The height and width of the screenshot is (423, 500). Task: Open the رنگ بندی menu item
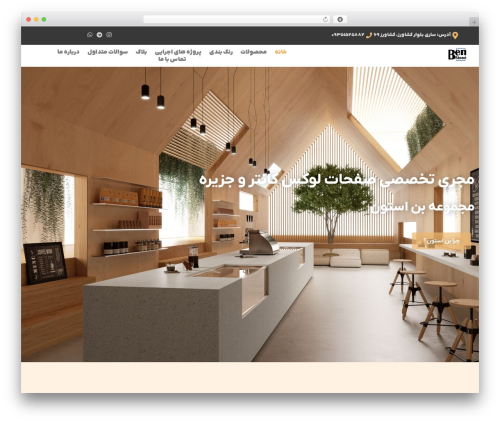tap(221, 52)
